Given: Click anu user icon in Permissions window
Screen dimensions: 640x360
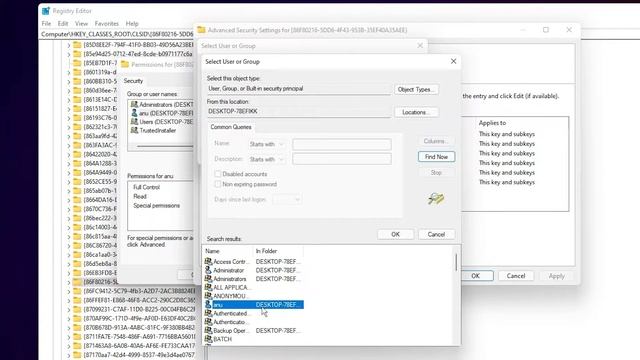Looking at the screenshot, I should click(x=134, y=113).
